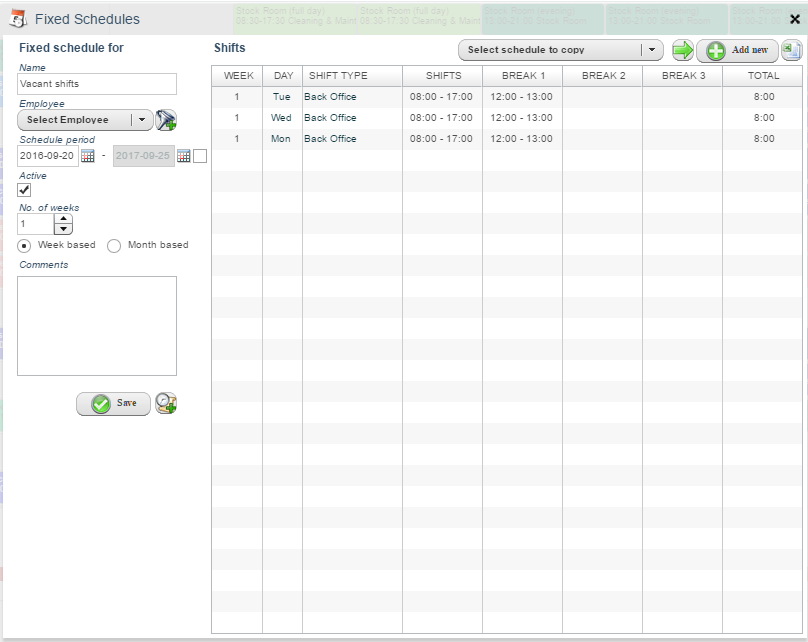
Task: Open the Select schedule to copy dropdown
Action: click(561, 50)
